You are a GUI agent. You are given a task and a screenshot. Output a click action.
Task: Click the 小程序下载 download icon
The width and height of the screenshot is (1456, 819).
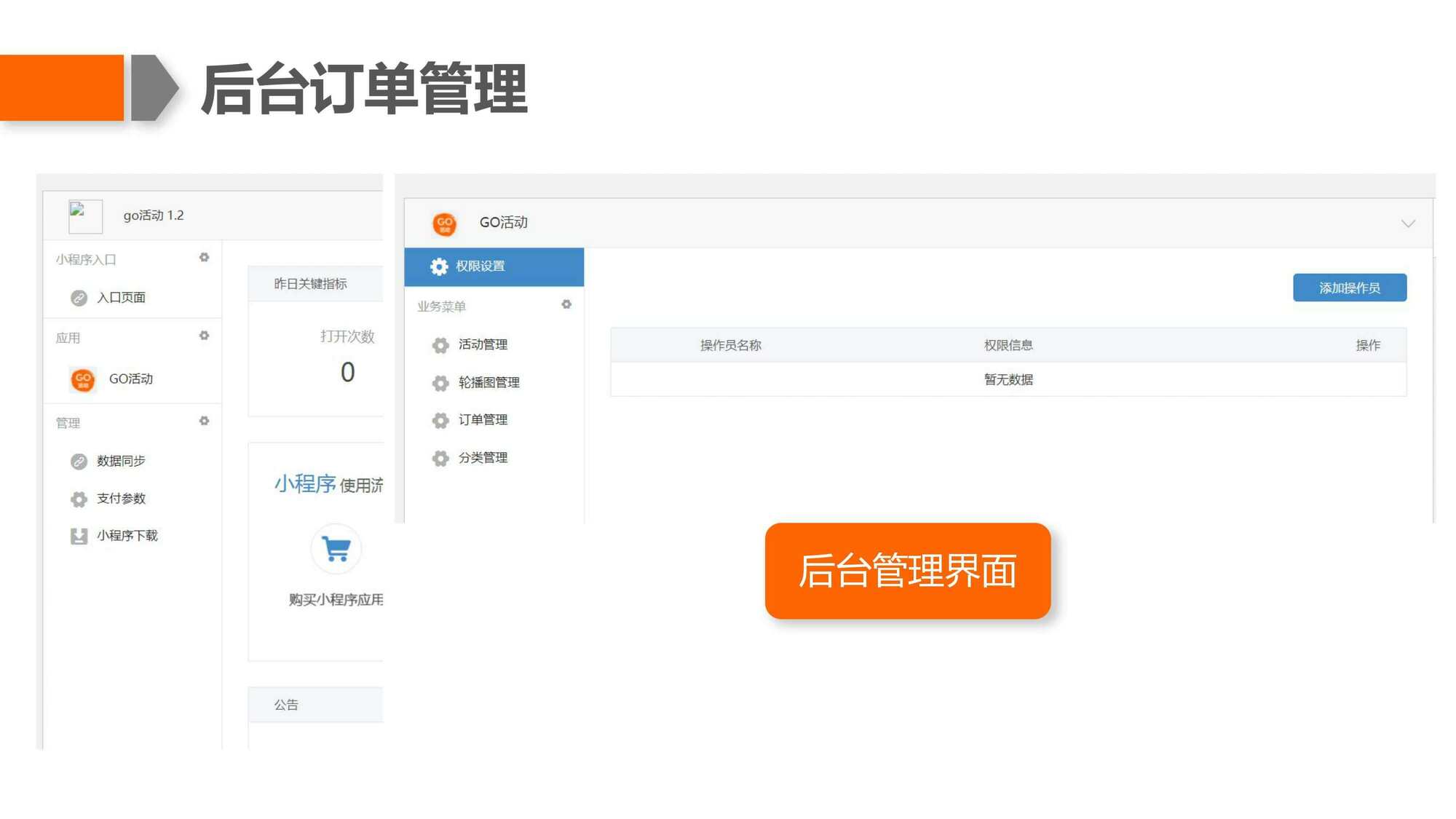point(79,537)
